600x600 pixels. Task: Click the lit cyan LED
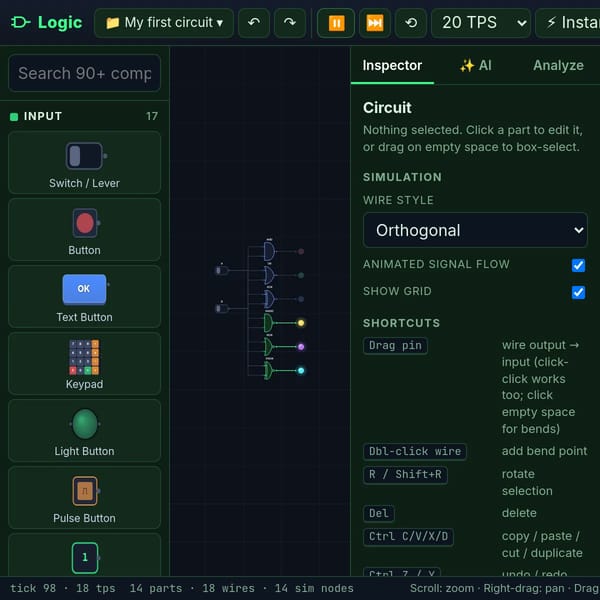tap(301, 370)
